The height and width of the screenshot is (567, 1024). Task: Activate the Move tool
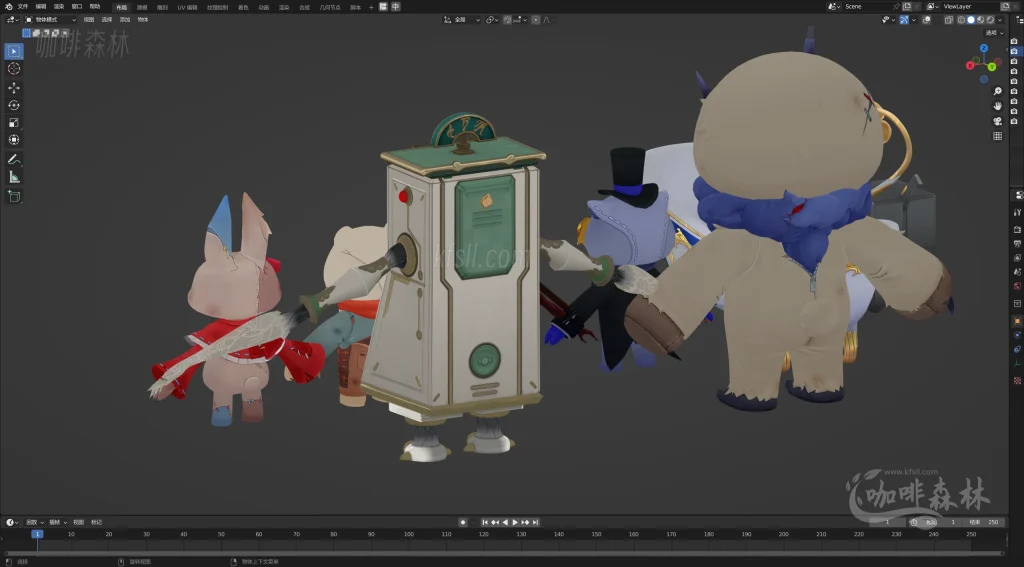14,87
